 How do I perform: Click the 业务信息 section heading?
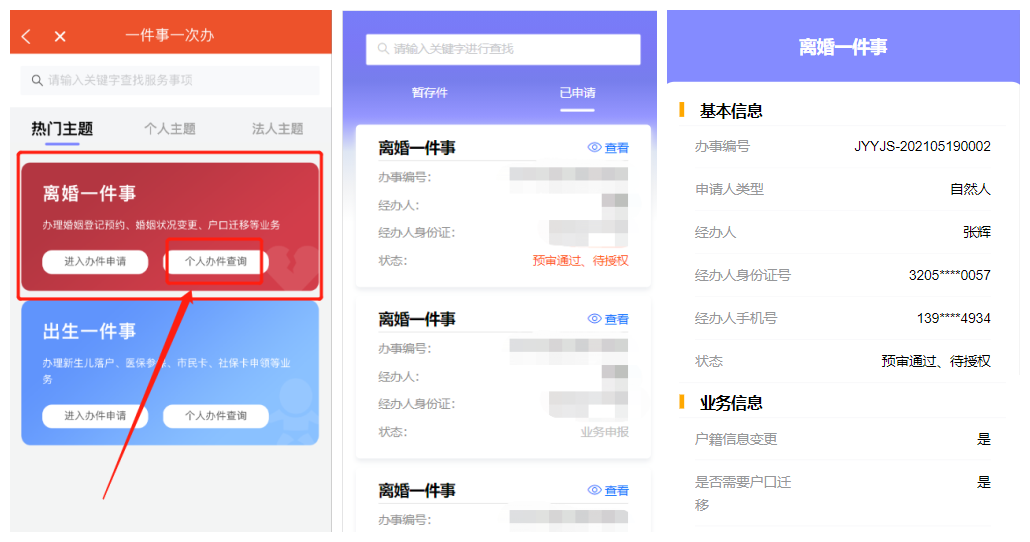pos(731,403)
